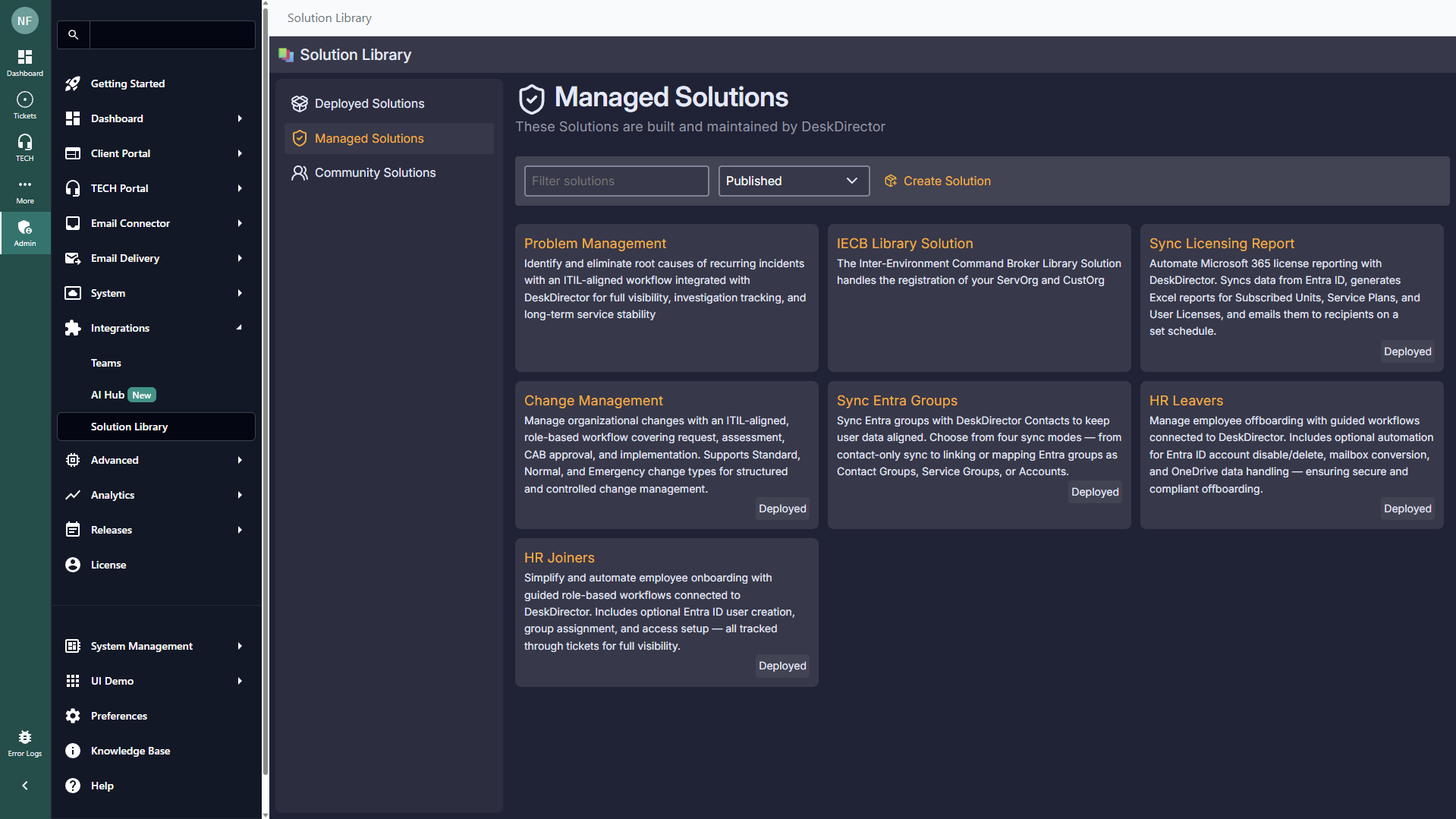Open the Tickets rail icon

point(25,105)
